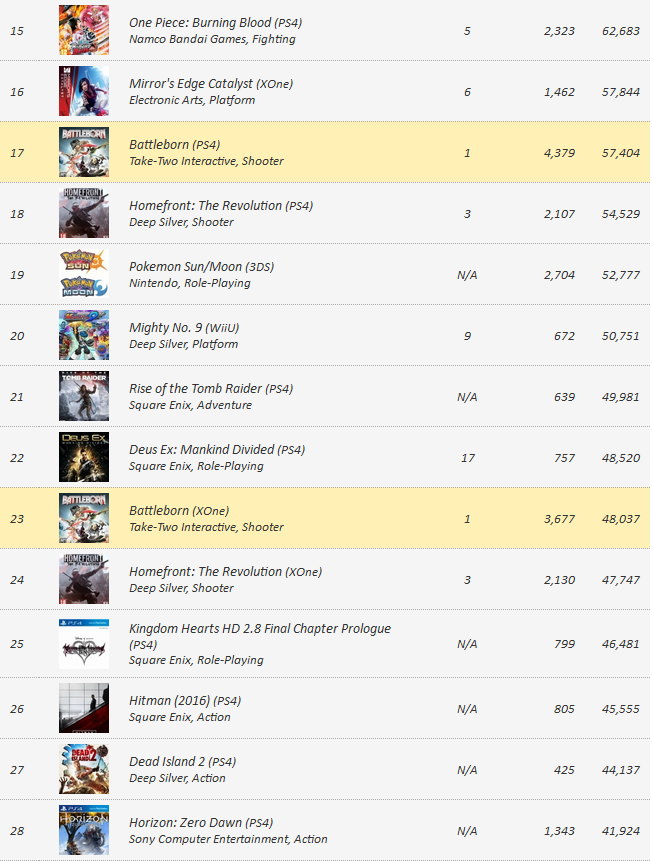Click Mirror's Edge Catalyst box art

84,91
